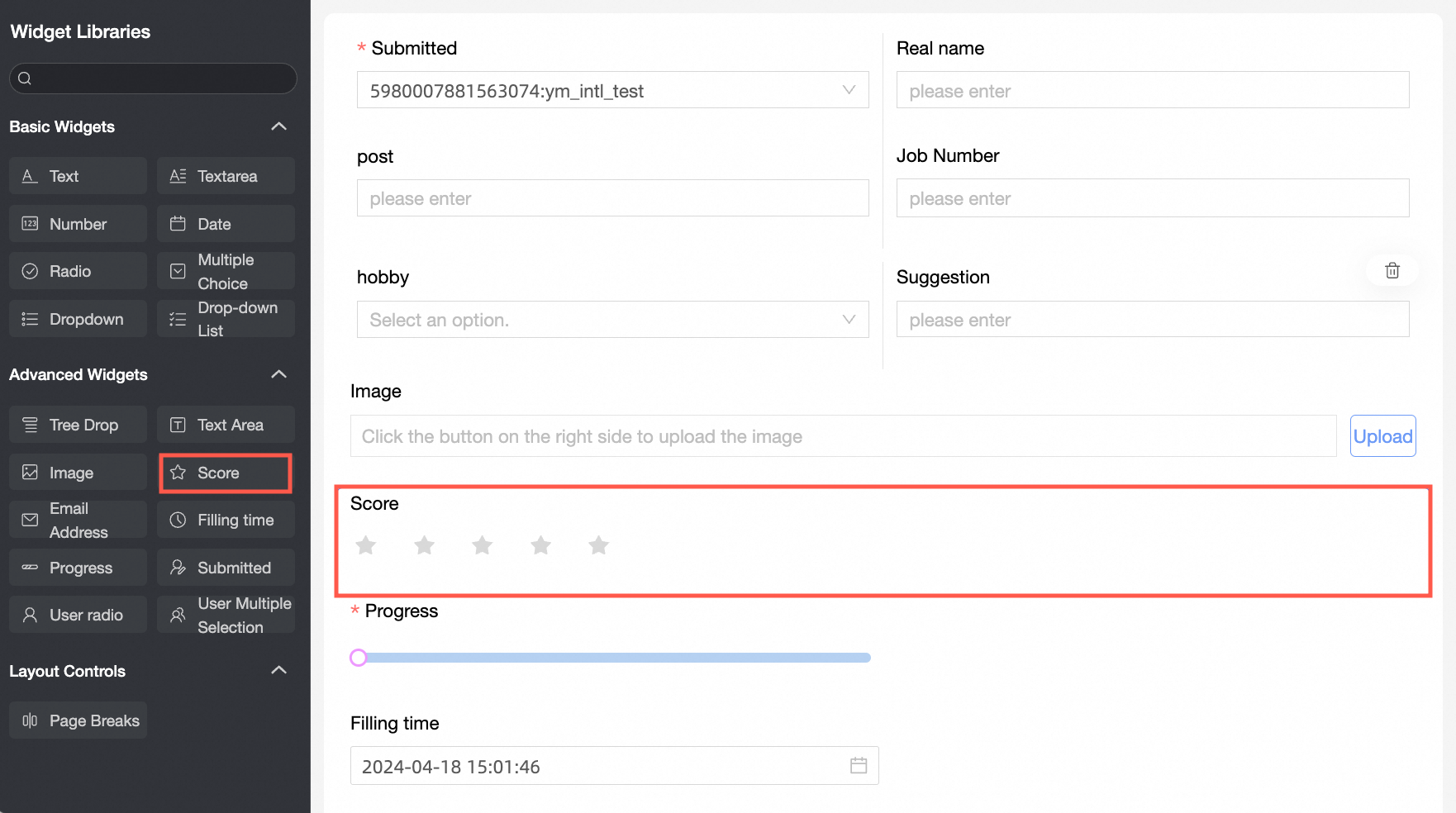Screen dimensions: 1456x813
Task: Select the Tree Drop widget item
Action: point(78,425)
